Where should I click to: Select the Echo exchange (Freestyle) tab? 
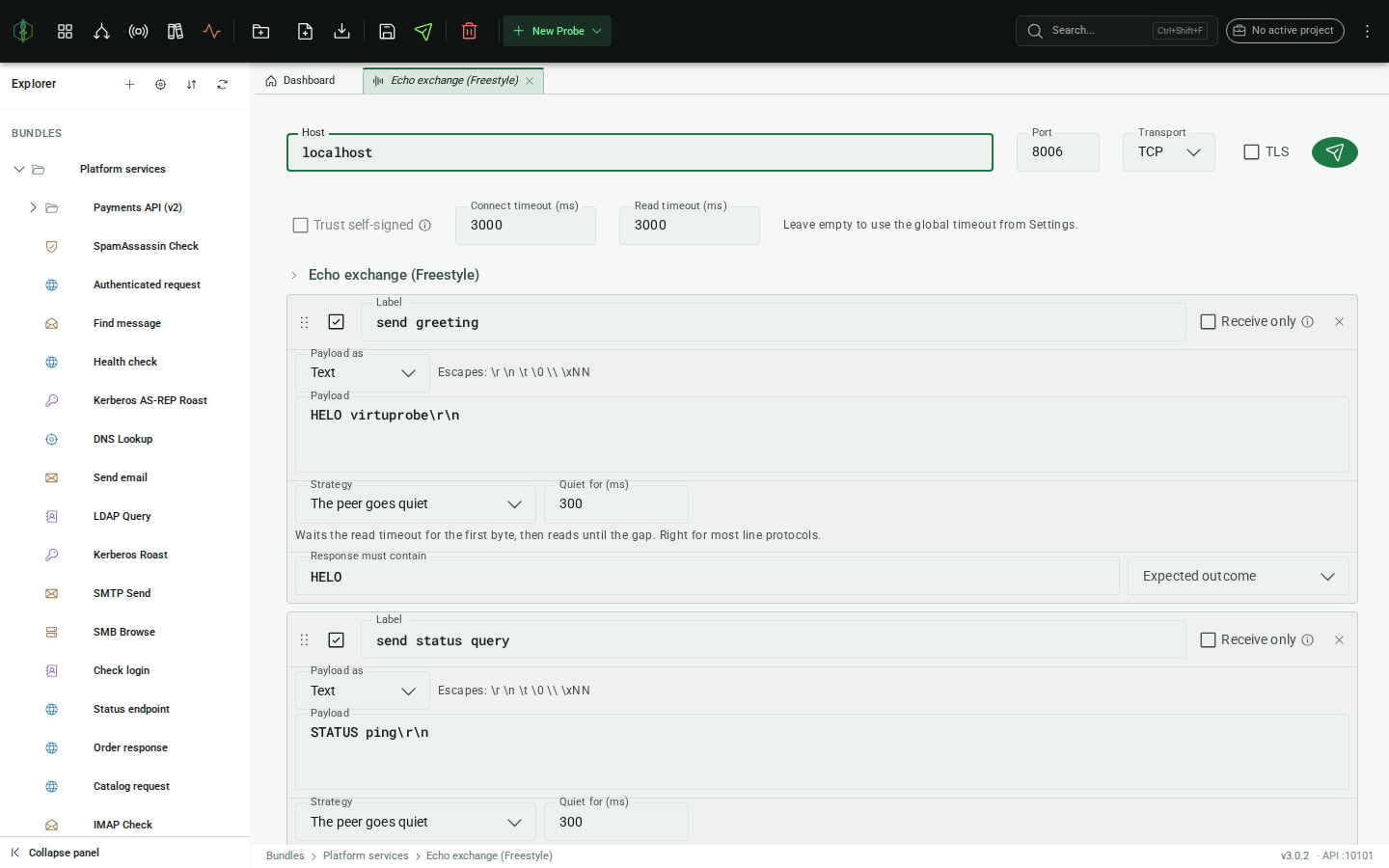[x=453, y=81]
